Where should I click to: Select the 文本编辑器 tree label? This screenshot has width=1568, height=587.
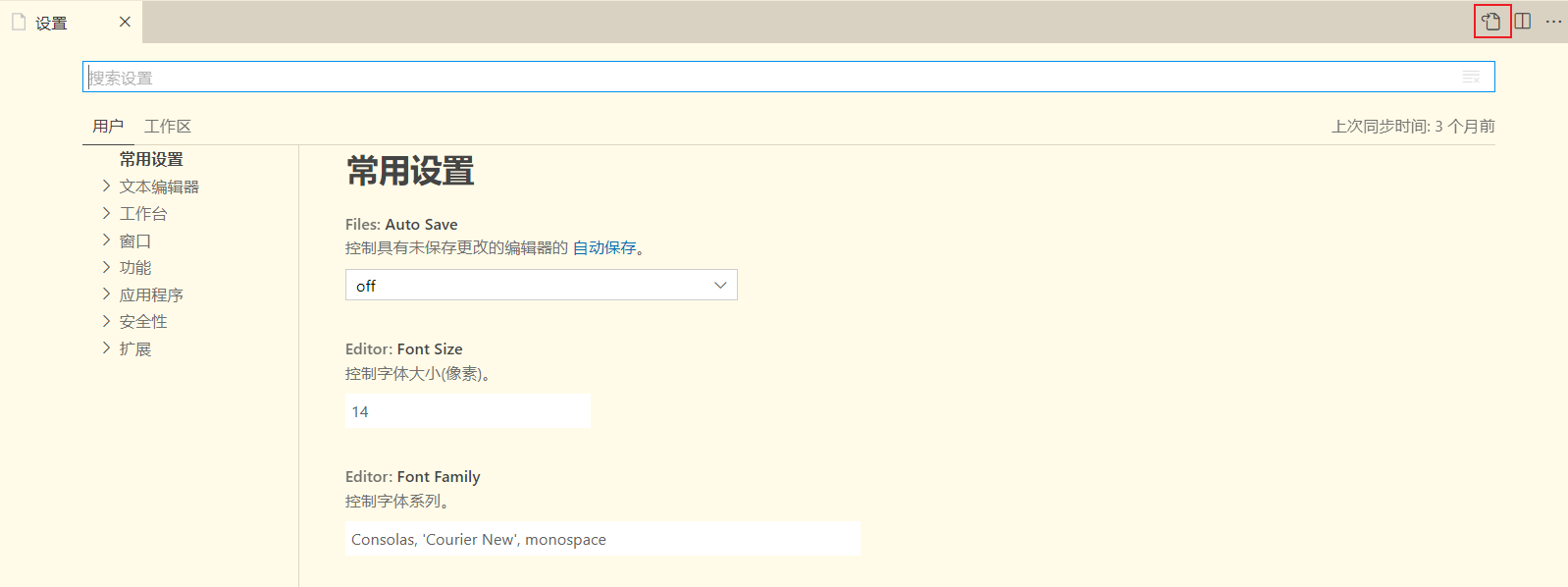click(x=159, y=187)
